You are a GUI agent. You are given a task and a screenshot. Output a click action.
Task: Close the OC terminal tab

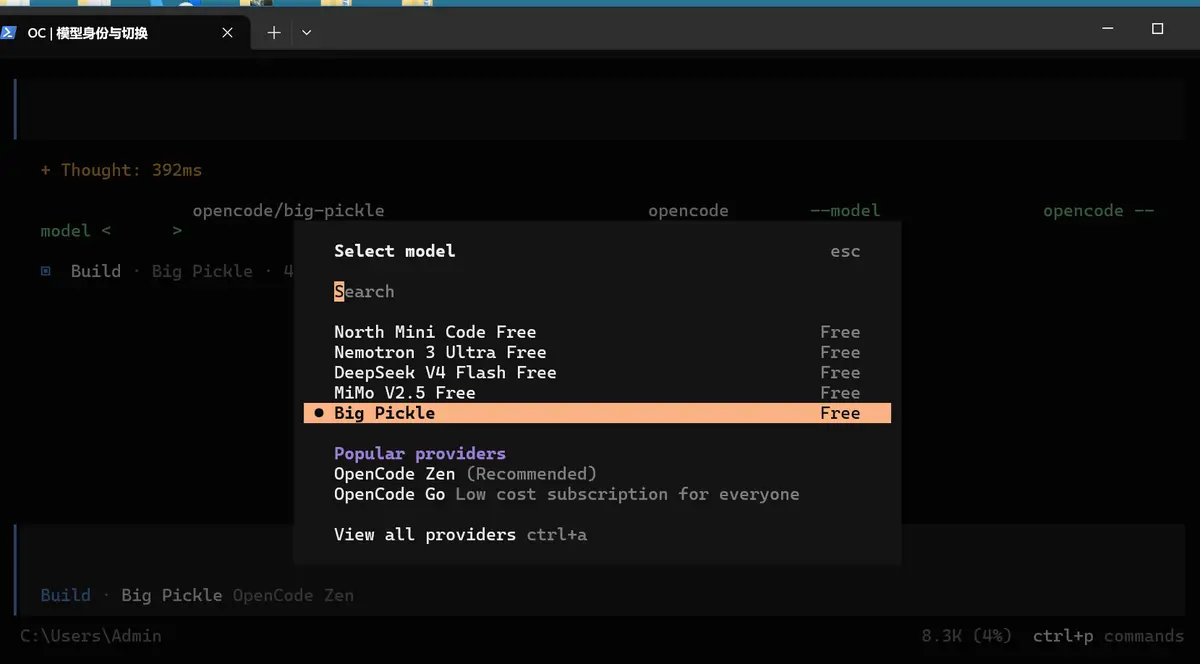point(227,33)
